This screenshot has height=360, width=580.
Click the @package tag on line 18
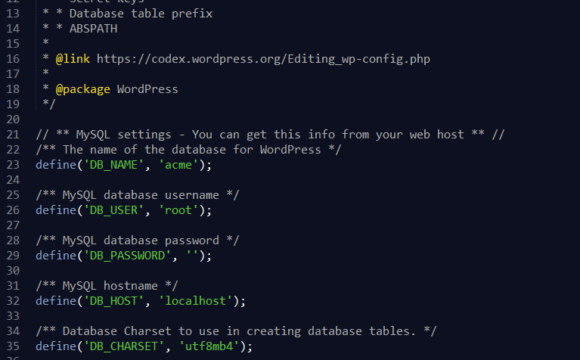(83, 89)
